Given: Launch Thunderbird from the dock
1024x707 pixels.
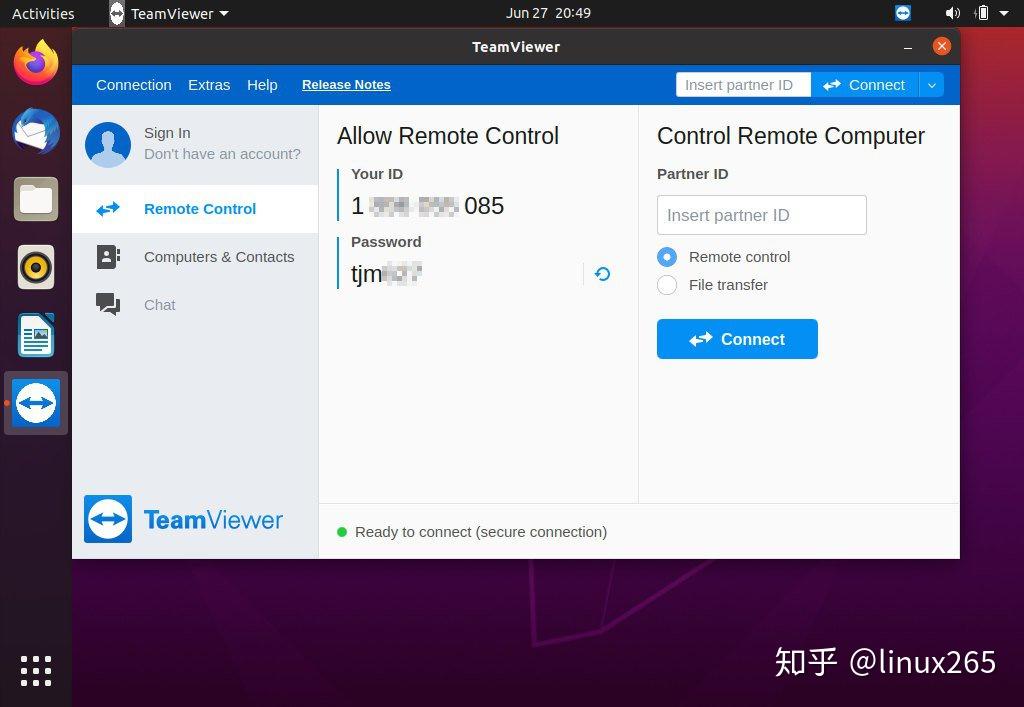Looking at the screenshot, I should tap(36, 131).
